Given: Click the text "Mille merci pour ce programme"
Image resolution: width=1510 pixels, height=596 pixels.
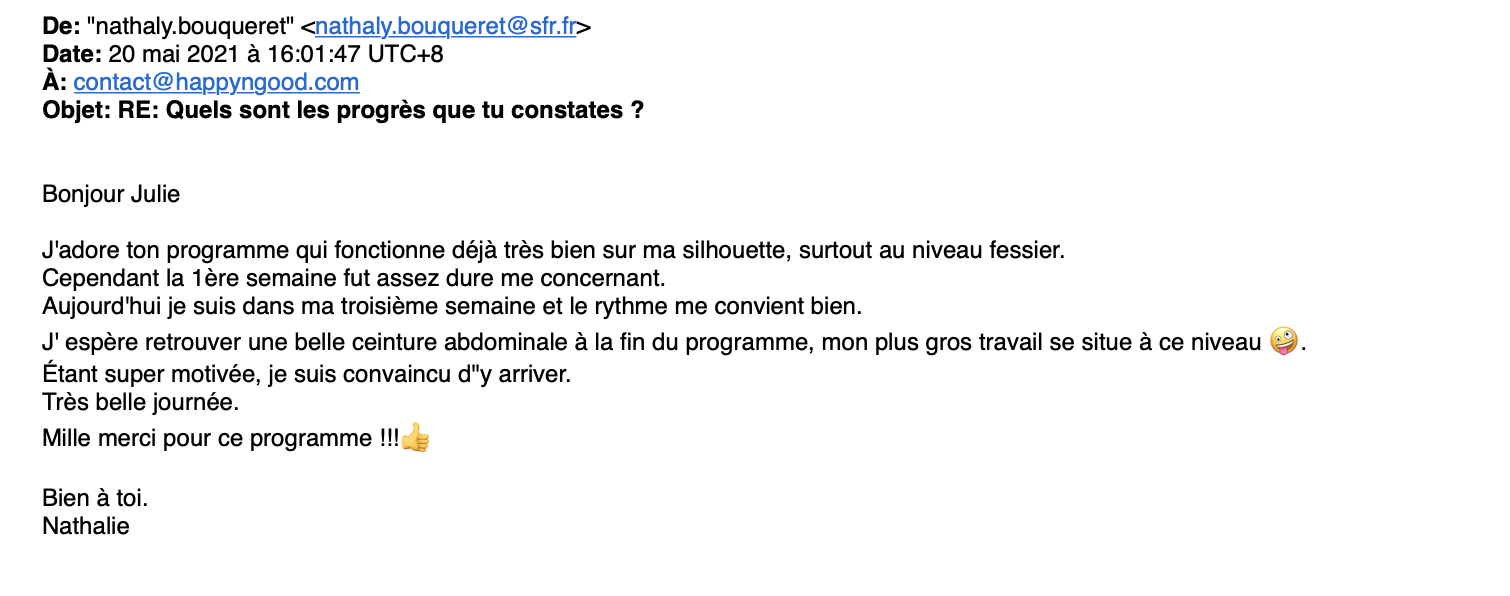Looking at the screenshot, I should tap(208, 438).
